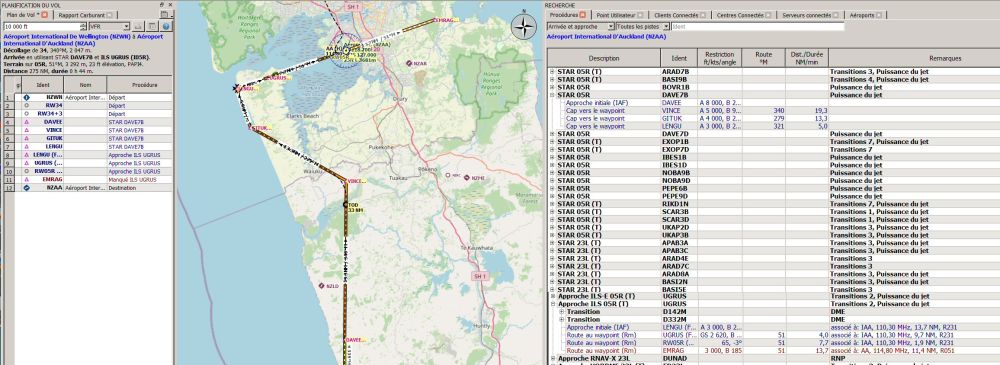
Task: Click the compass rose on the map
Action: 524,27
